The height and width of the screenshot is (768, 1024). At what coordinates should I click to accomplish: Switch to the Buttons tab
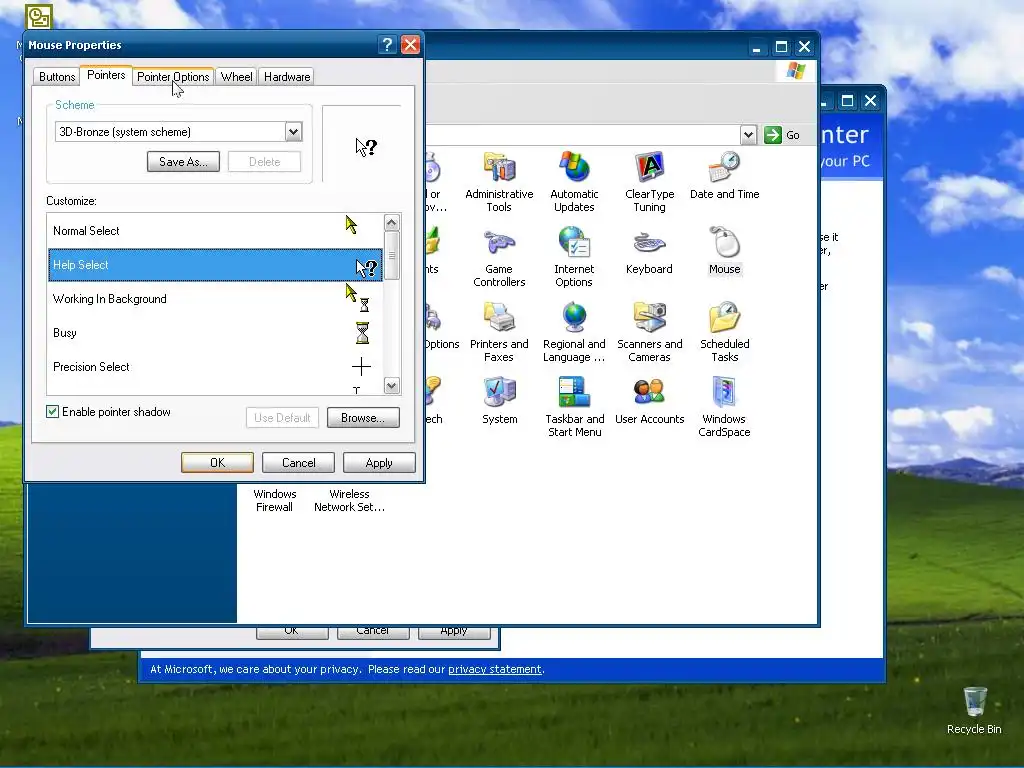pyautogui.click(x=57, y=76)
